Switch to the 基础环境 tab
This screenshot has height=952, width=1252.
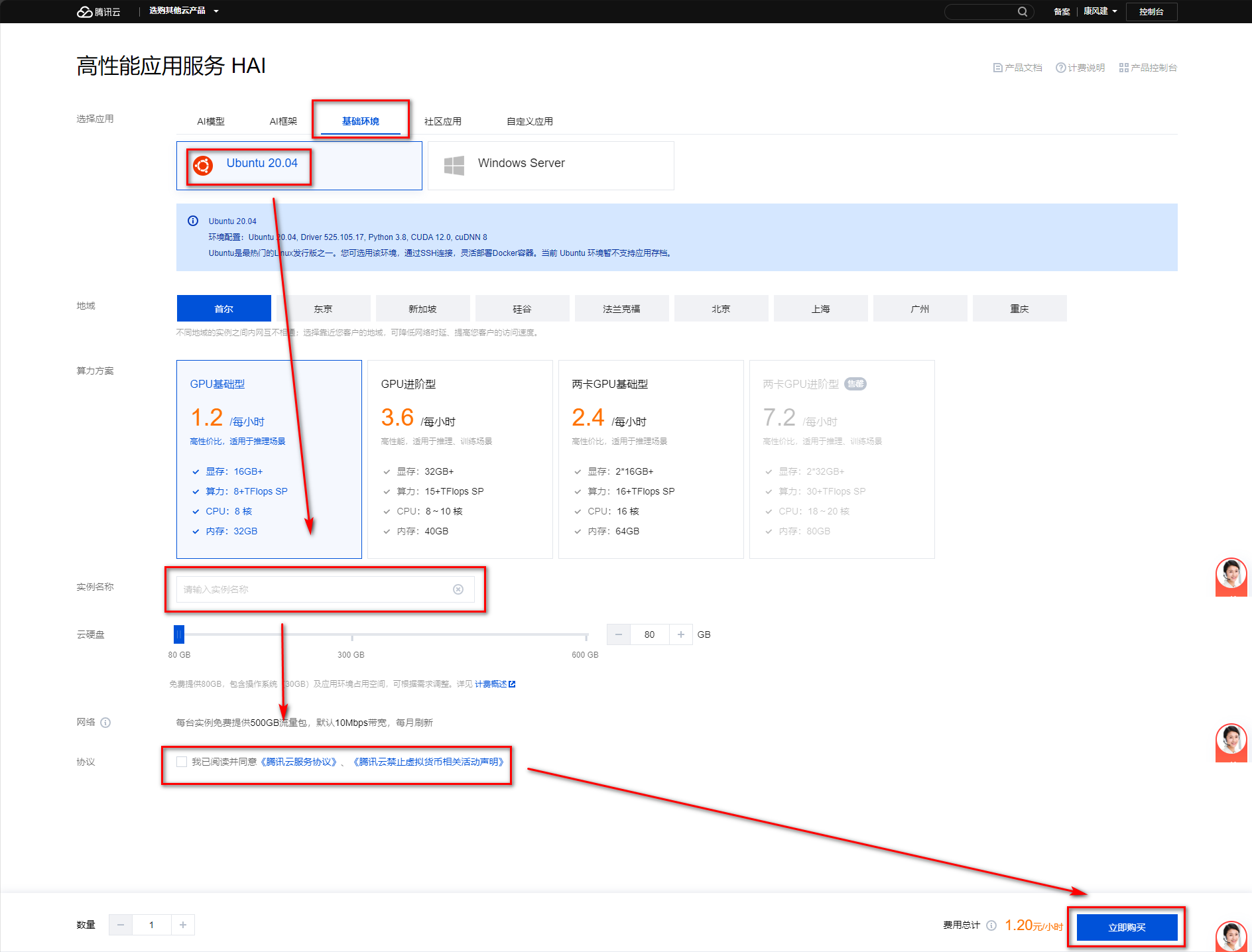(x=361, y=121)
